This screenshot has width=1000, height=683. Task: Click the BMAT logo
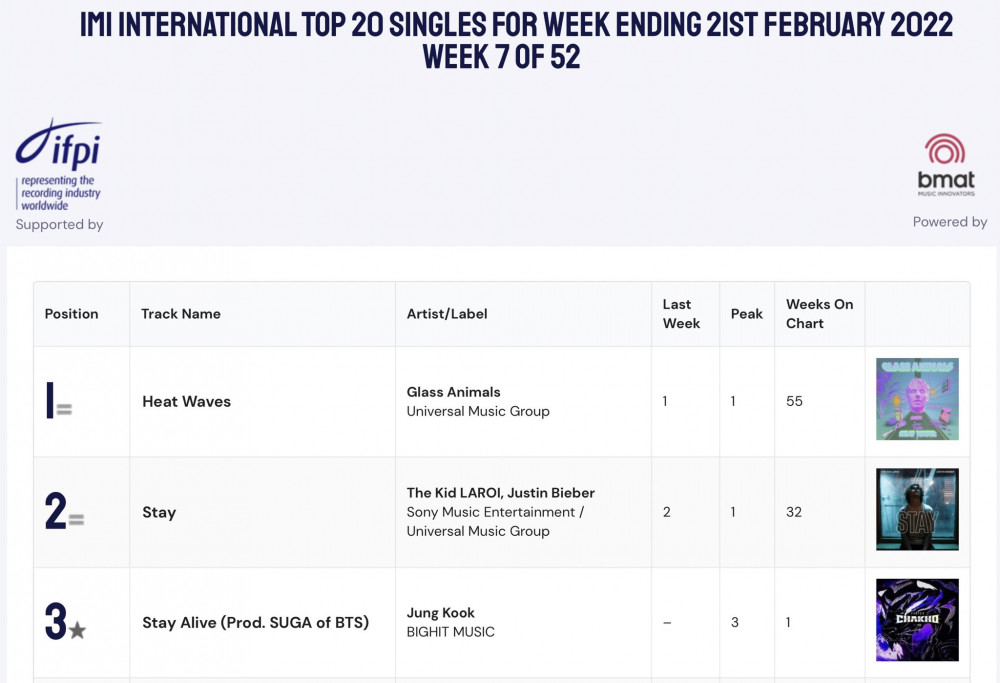point(946,165)
